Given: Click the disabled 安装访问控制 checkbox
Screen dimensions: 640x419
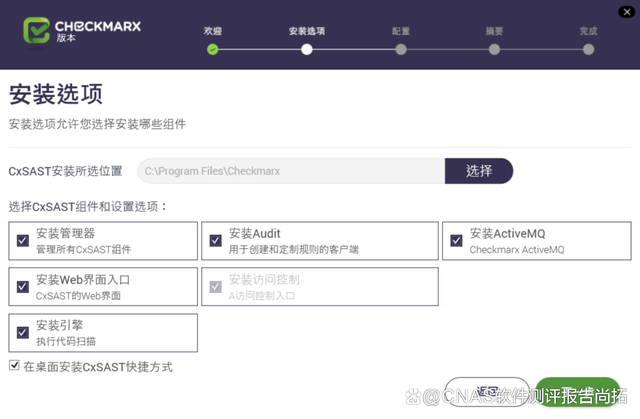Looking at the screenshot, I should tap(216, 287).
